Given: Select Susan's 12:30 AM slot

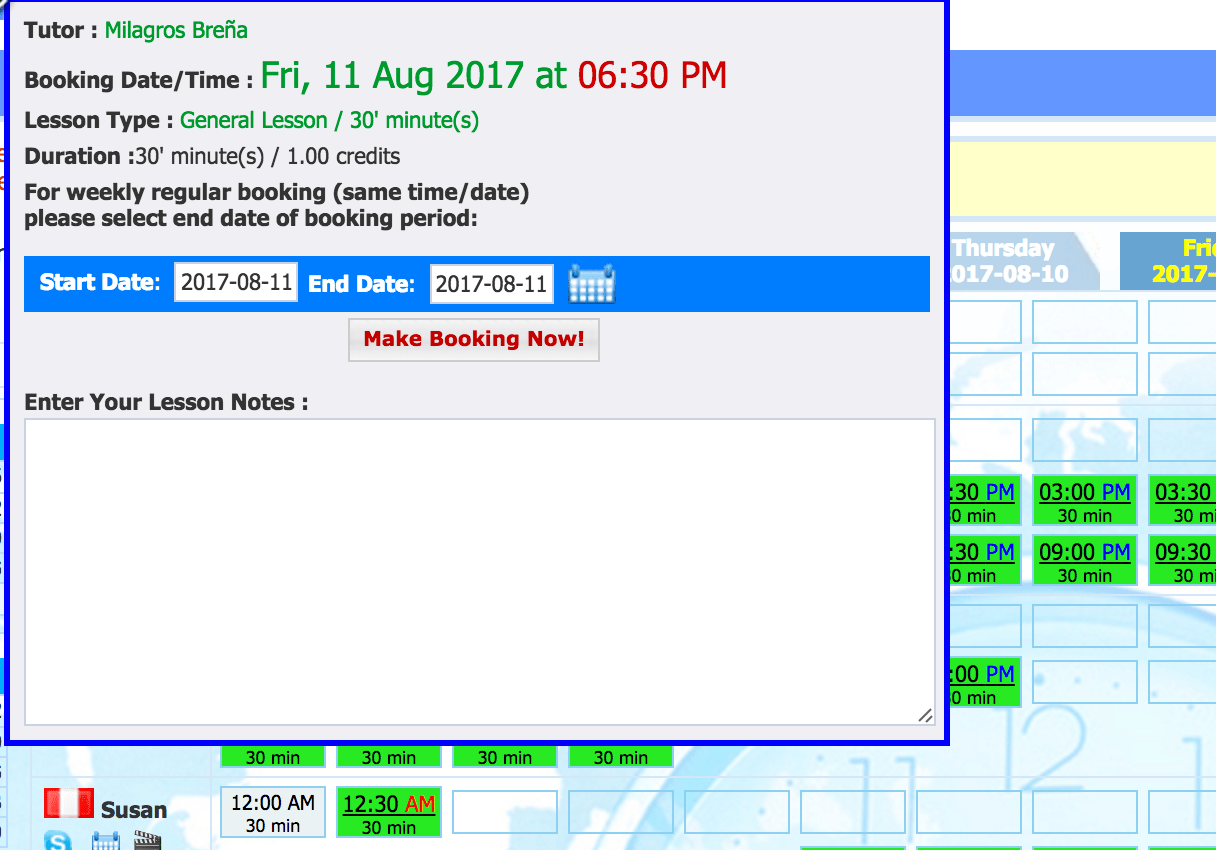Looking at the screenshot, I should coord(389,813).
